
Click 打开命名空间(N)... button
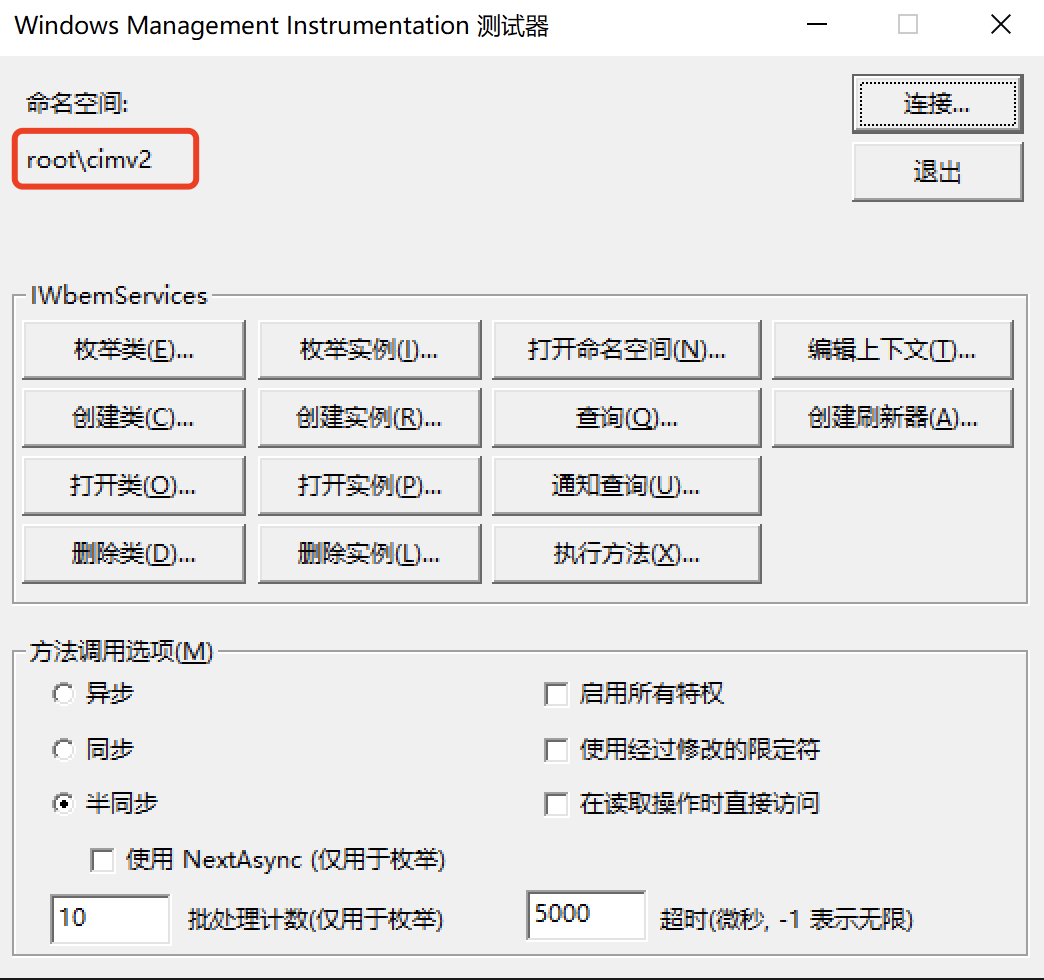(627, 350)
